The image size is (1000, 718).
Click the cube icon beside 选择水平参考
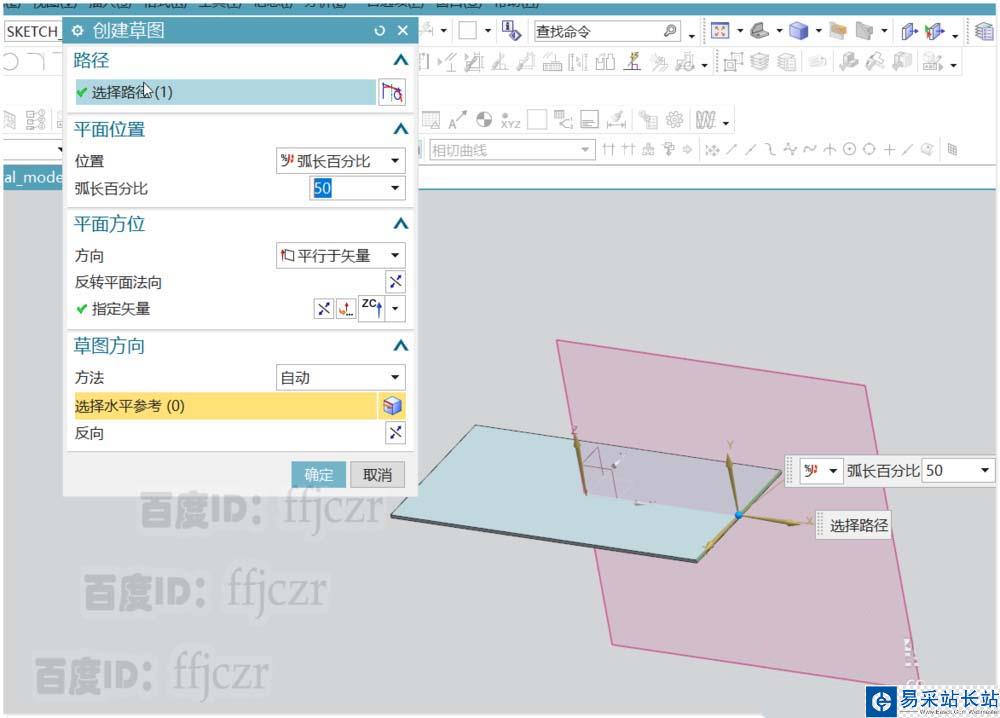[x=393, y=406]
